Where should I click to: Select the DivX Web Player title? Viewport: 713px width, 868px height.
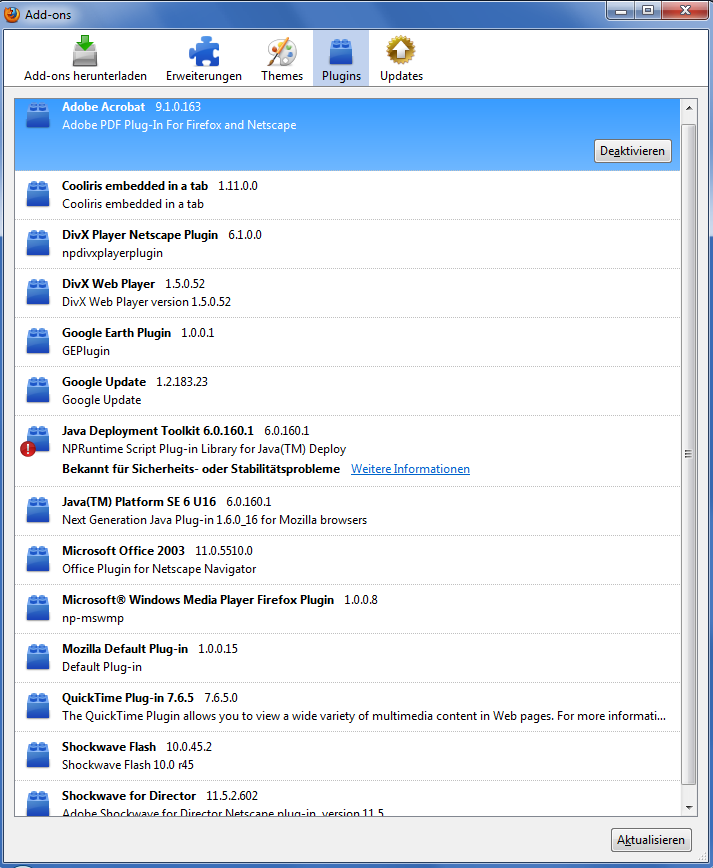tap(108, 284)
